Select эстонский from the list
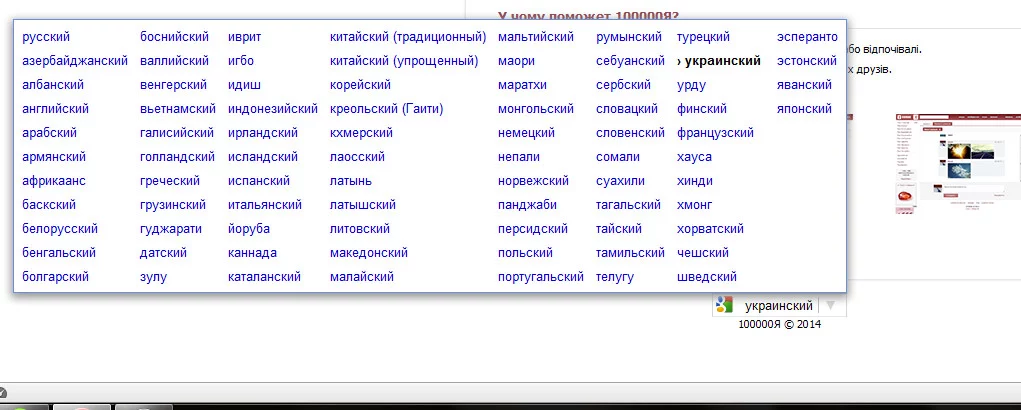 pyautogui.click(x=807, y=61)
